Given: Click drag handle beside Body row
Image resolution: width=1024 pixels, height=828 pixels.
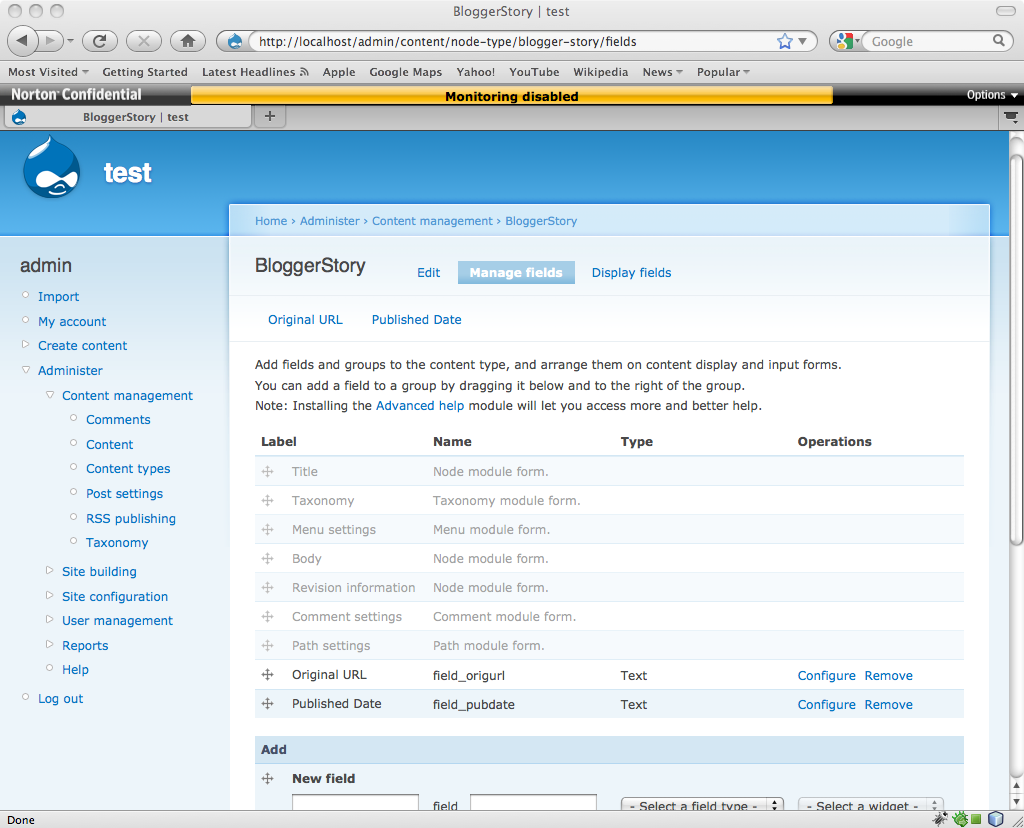Looking at the screenshot, I should click(x=267, y=558).
